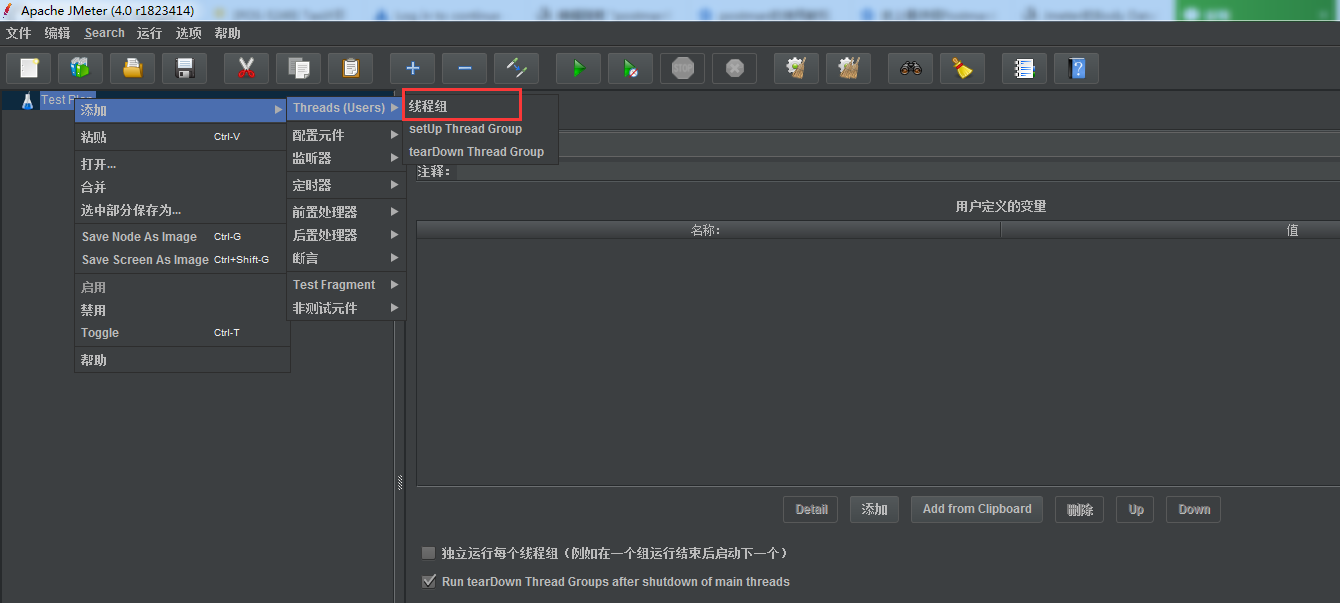The image size is (1340, 603).
Task: Choose 禁用 in context menu
Action: coord(182,310)
